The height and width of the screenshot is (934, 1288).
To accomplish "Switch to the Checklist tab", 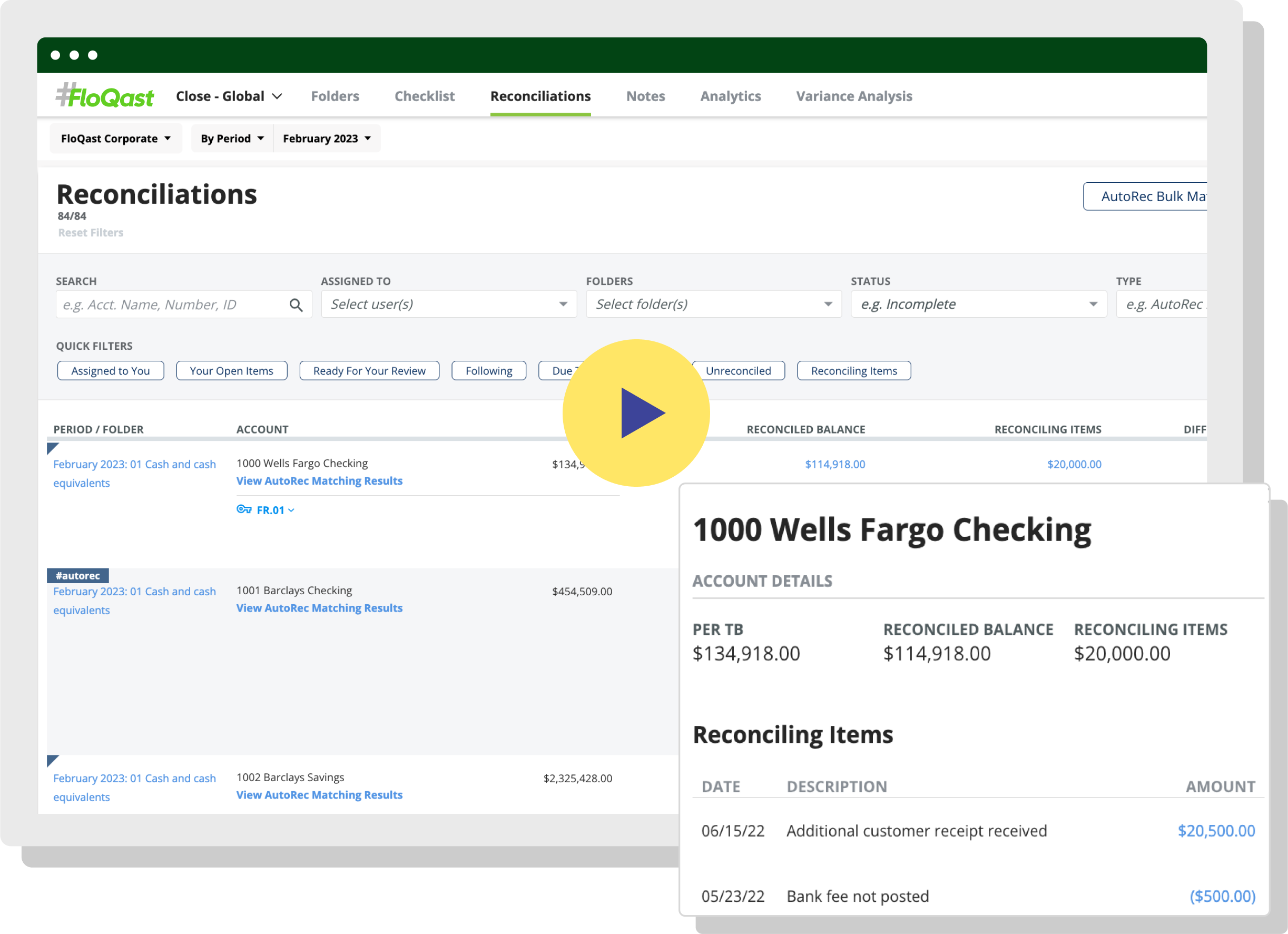I will [425, 96].
